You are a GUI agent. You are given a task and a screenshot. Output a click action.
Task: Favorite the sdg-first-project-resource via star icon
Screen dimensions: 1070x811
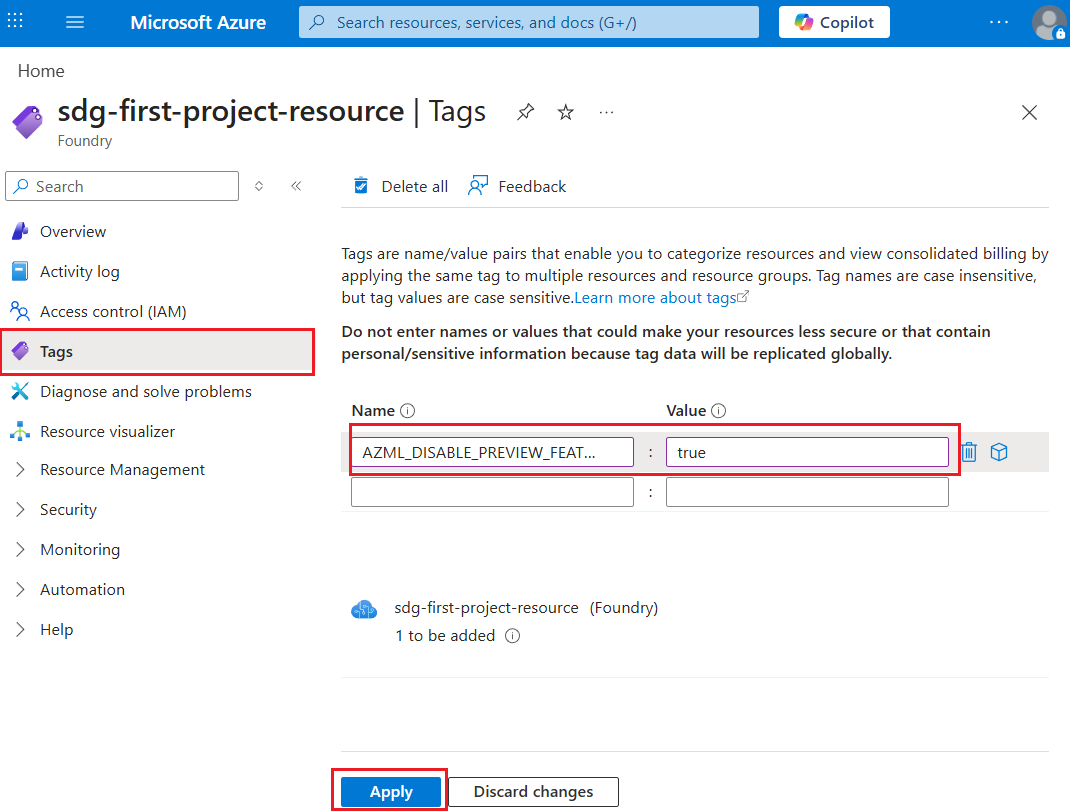565,112
